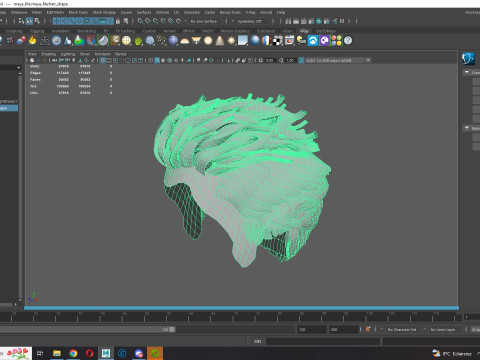Click the MEL command line input
The height and width of the screenshot is (360, 480).
(323, 341)
